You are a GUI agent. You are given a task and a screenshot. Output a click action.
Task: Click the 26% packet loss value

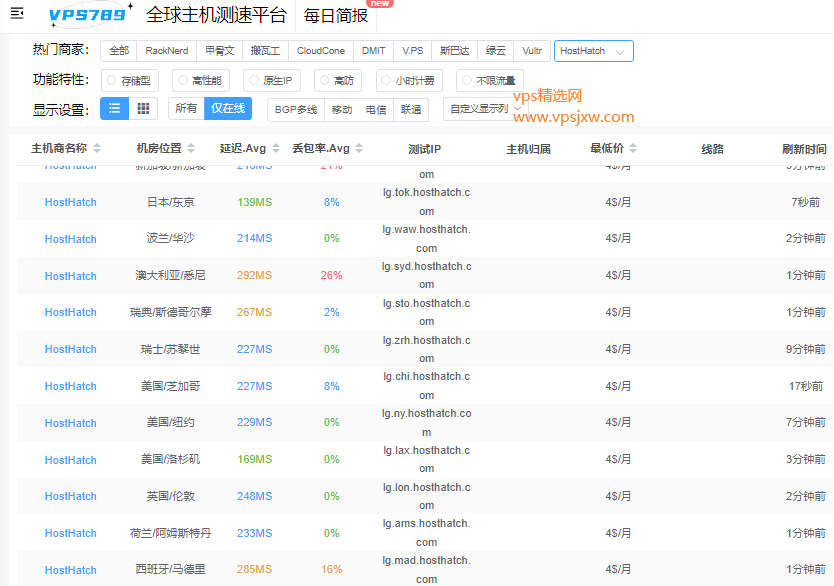[x=331, y=275]
